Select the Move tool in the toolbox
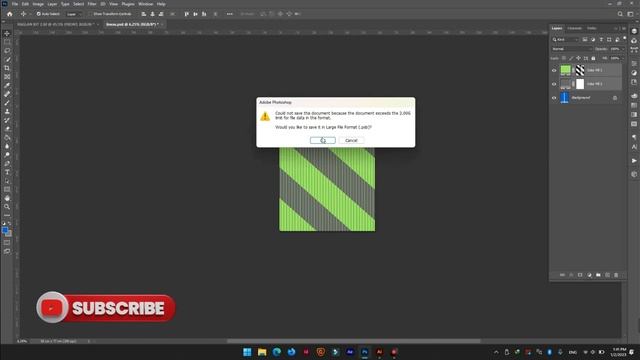The image size is (640, 360). [x=7, y=33]
